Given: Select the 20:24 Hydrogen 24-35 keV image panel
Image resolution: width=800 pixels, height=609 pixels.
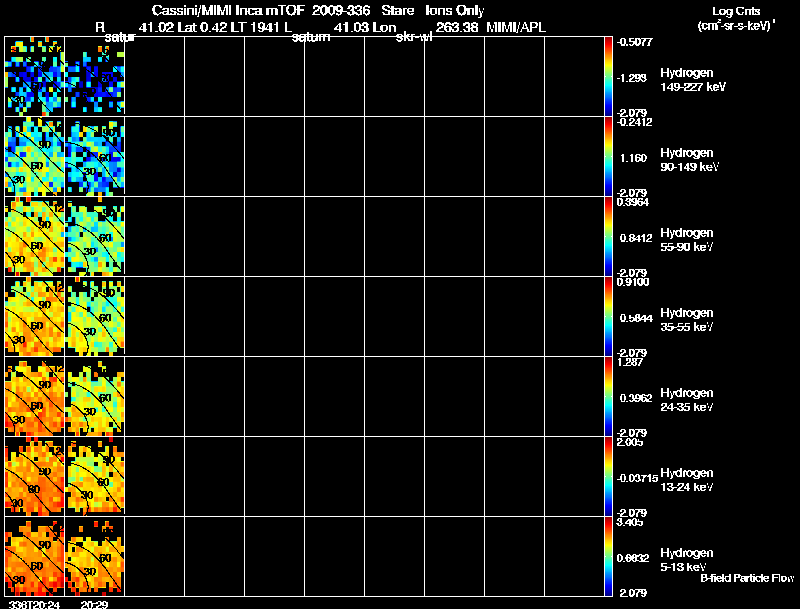Looking at the screenshot, I should pyautogui.click(x=35, y=396).
